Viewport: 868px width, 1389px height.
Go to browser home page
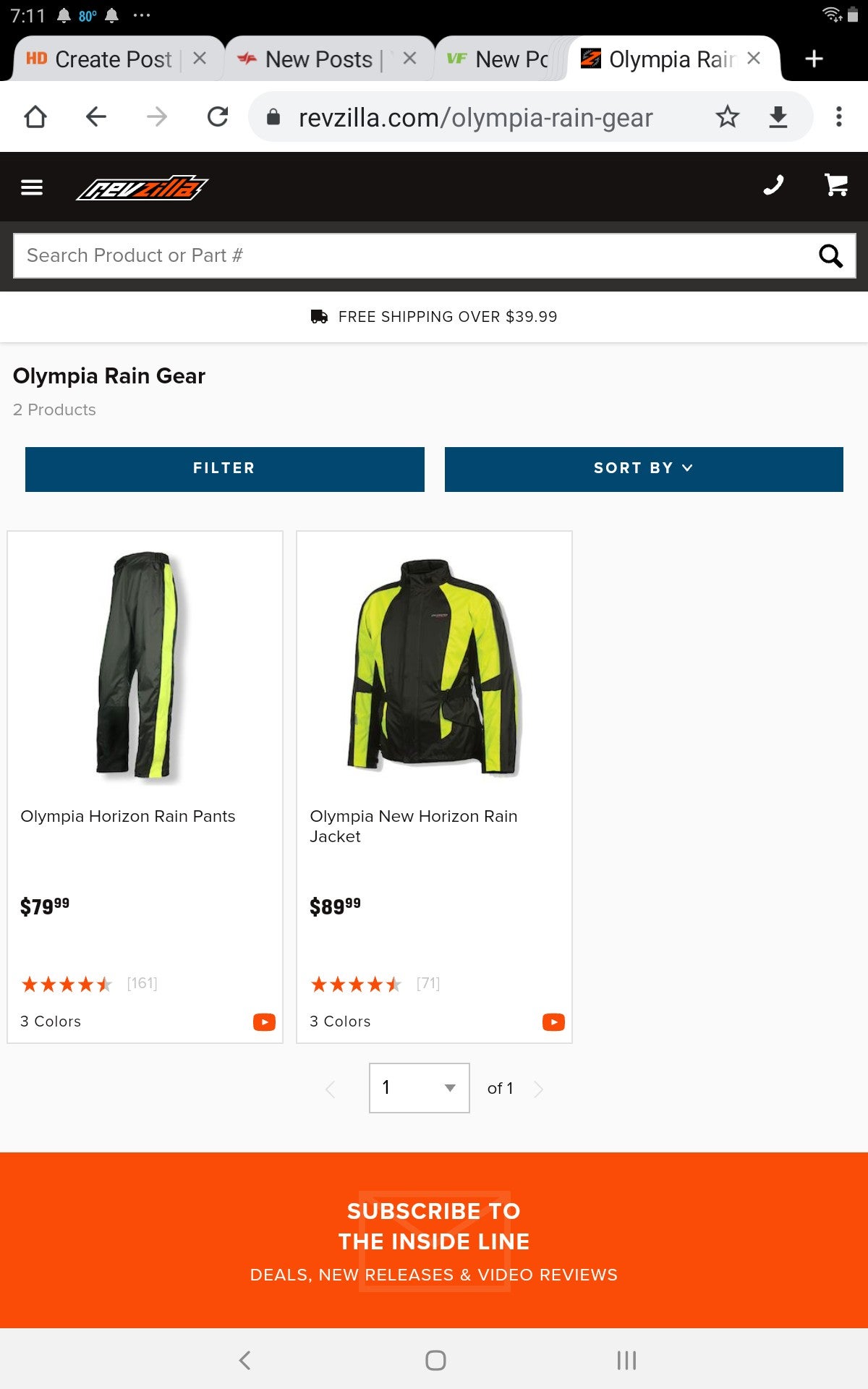coord(35,116)
